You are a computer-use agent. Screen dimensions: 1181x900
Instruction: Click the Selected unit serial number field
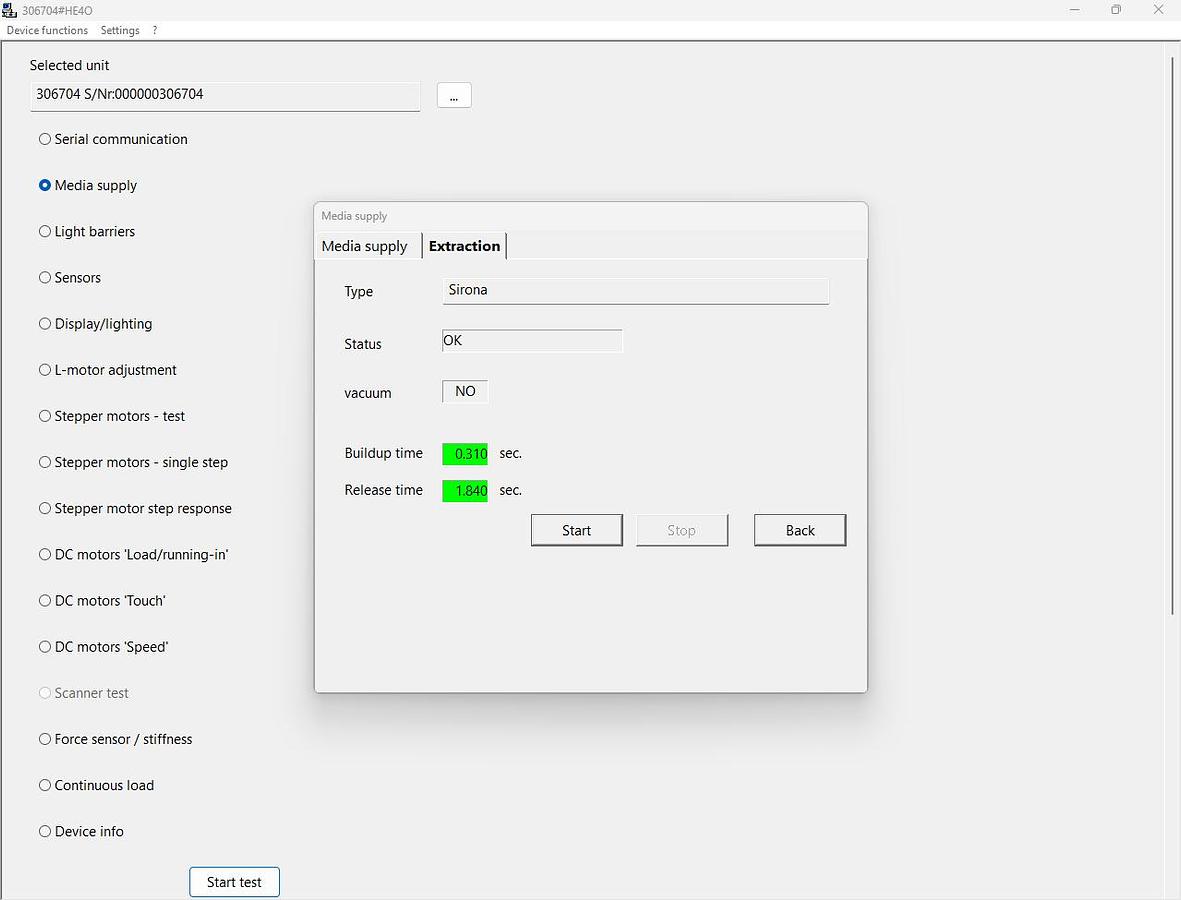(225, 95)
